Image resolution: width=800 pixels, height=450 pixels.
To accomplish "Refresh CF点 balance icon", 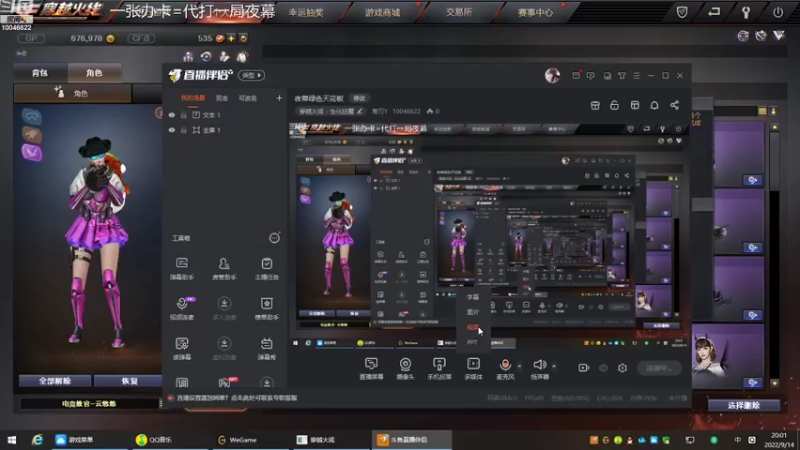I will (x=243, y=38).
